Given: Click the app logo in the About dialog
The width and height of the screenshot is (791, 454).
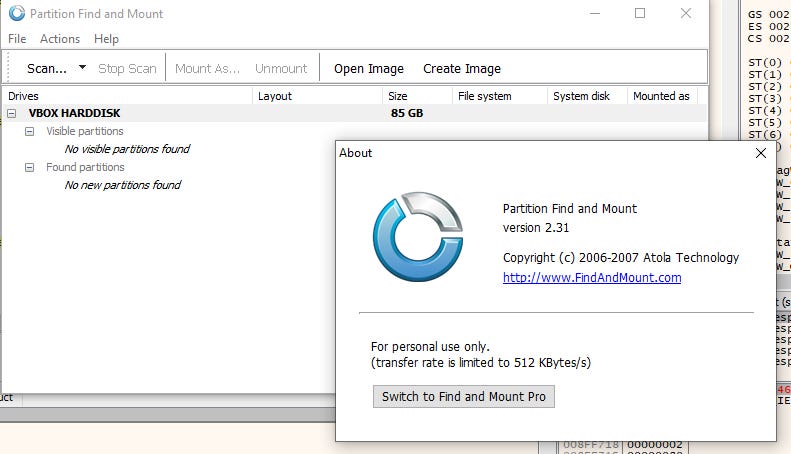Looking at the screenshot, I should [418, 236].
